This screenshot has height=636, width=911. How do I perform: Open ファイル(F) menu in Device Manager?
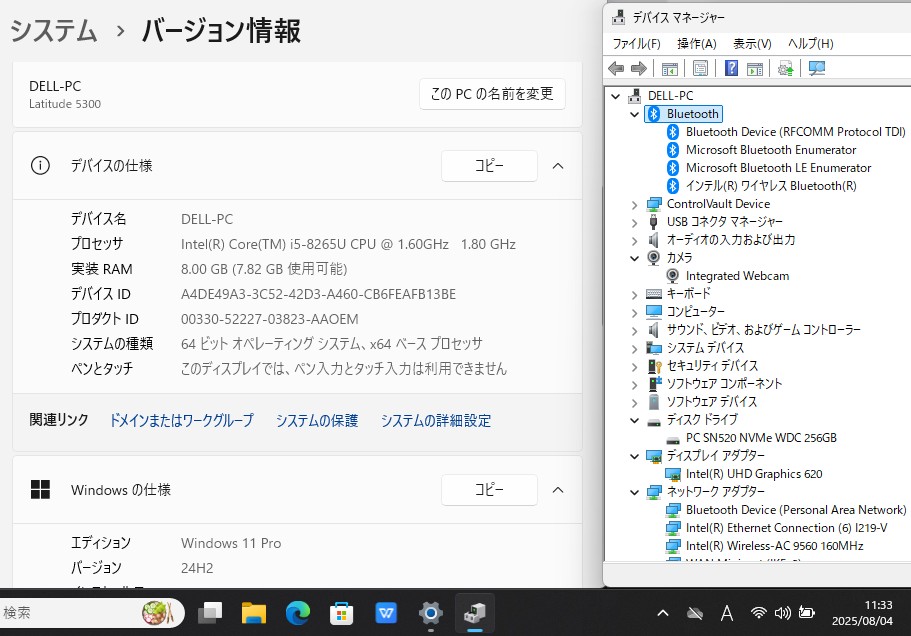[637, 44]
